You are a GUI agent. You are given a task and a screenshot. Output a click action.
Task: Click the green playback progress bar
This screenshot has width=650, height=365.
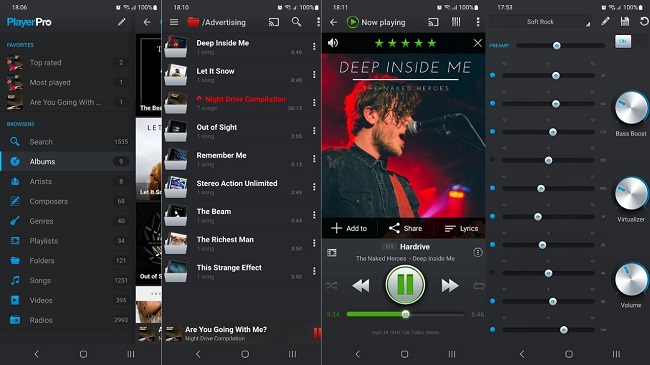pyautogui.click(x=405, y=314)
